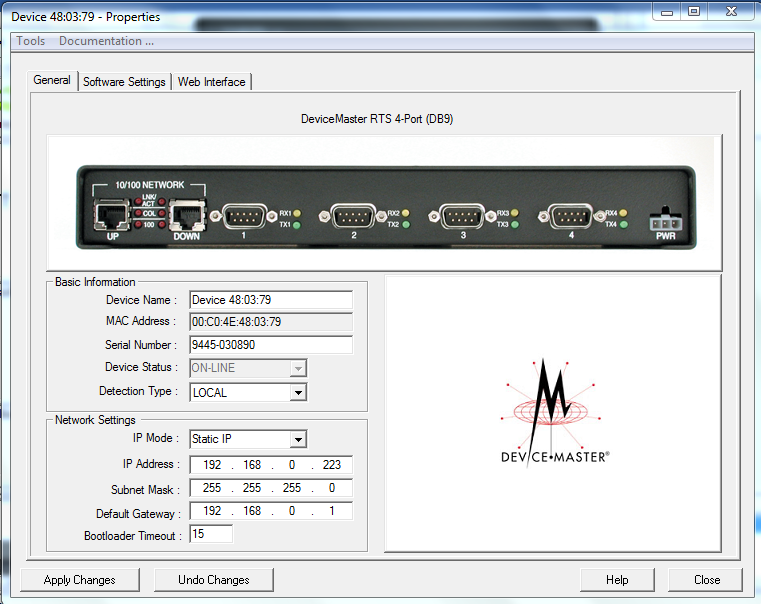Image resolution: width=761 pixels, height=604 pixels.
Task: Maximize the Properties window
Action: [694, 11]
